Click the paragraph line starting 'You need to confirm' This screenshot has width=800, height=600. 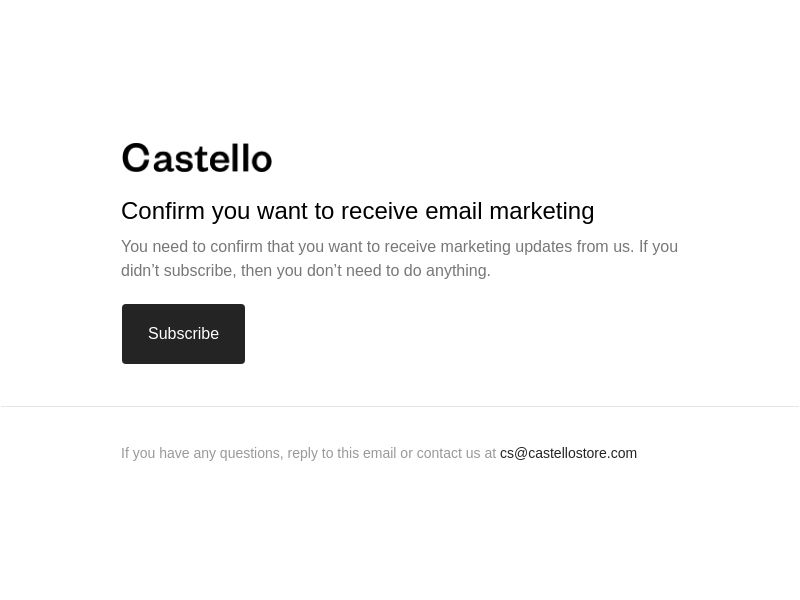[x=399, y=246]
